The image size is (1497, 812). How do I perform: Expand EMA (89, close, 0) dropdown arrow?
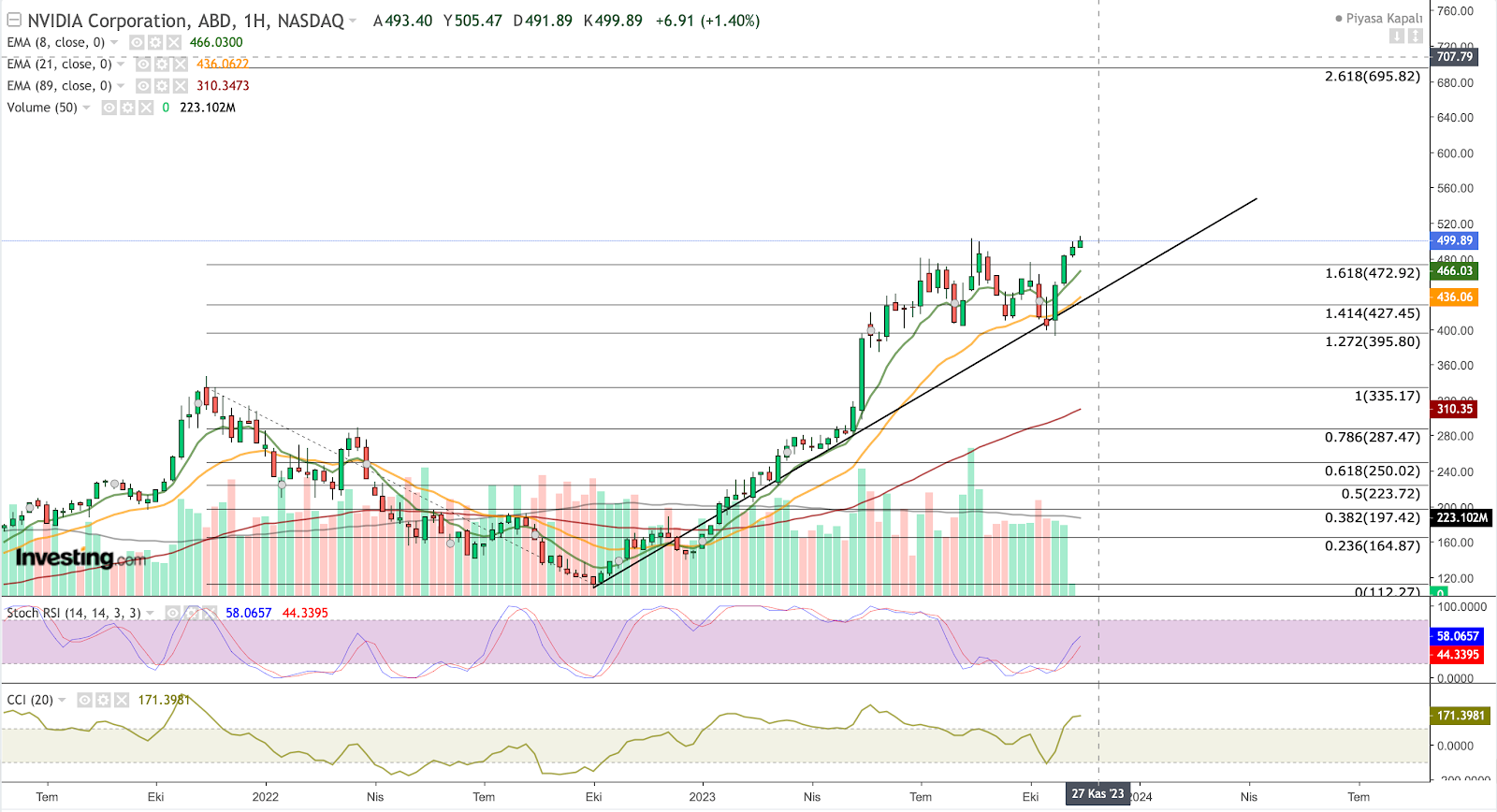(x=121, y=85)
